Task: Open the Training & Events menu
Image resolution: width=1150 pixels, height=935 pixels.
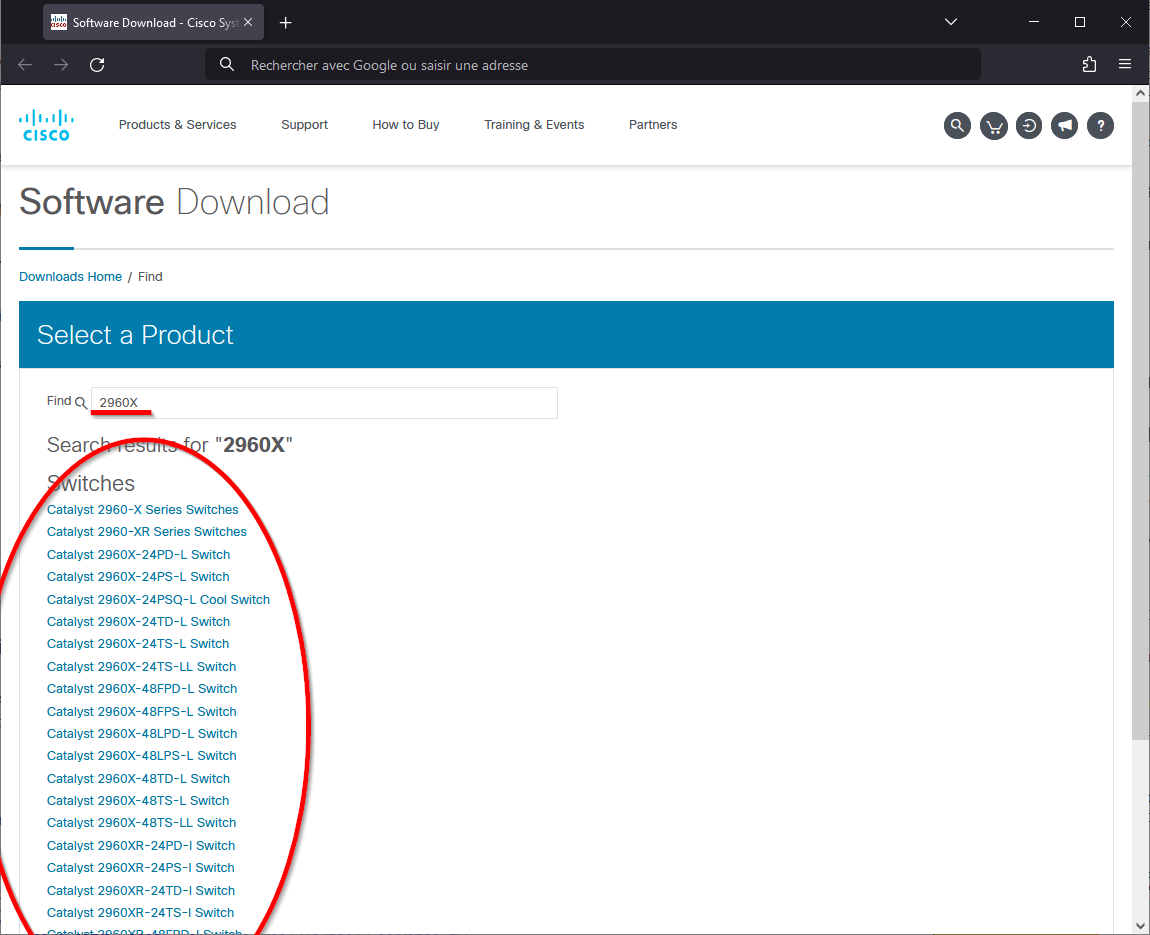Action: tap(534, 125)
